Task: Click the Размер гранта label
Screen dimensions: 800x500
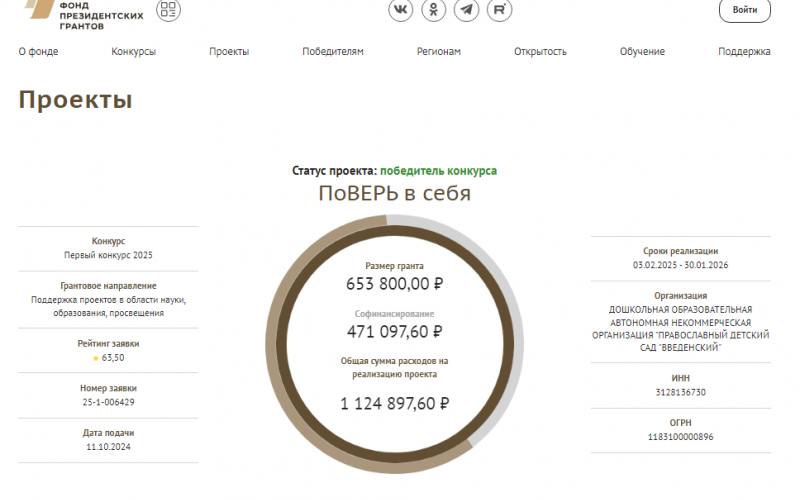Action: click(x=394, y=266)
